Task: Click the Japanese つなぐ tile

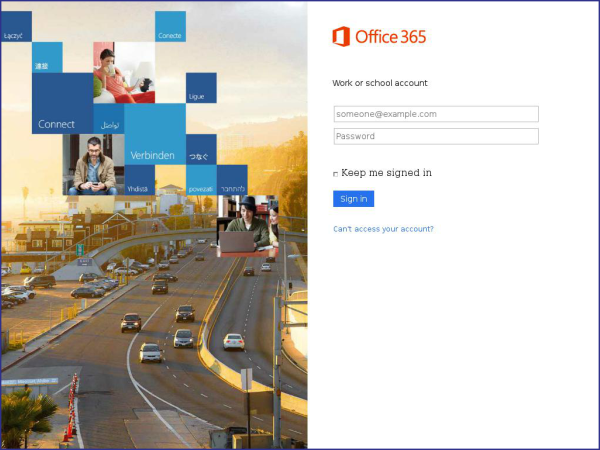Action: pyautogui.click(x=201, y=149)
